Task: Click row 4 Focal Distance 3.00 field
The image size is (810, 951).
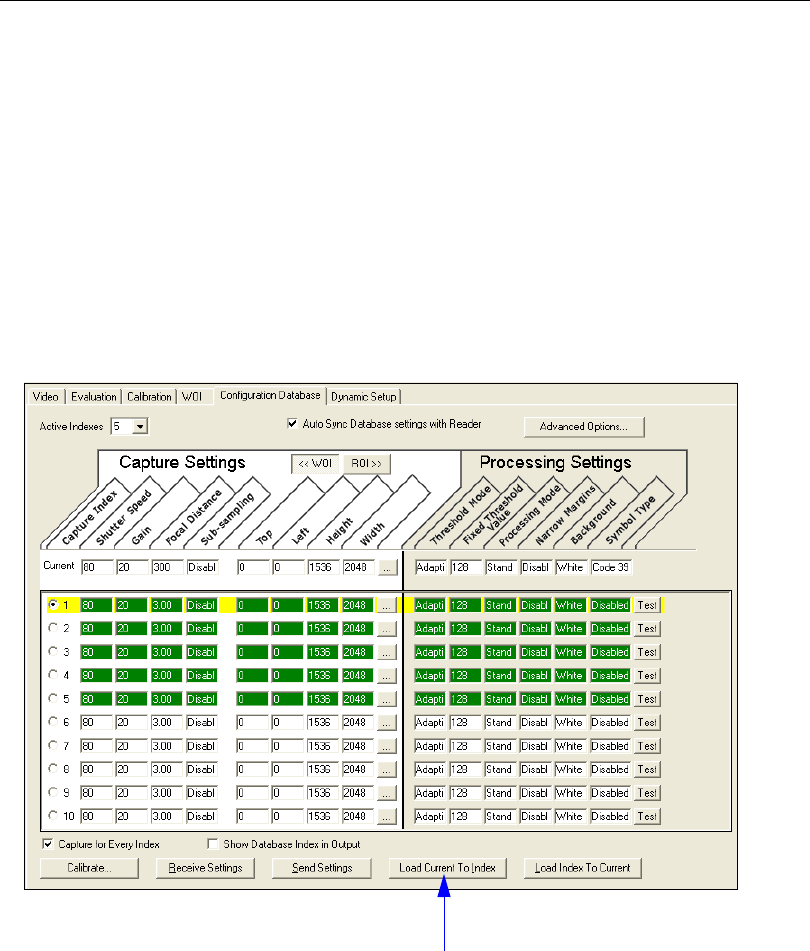Action: (167, 676)
